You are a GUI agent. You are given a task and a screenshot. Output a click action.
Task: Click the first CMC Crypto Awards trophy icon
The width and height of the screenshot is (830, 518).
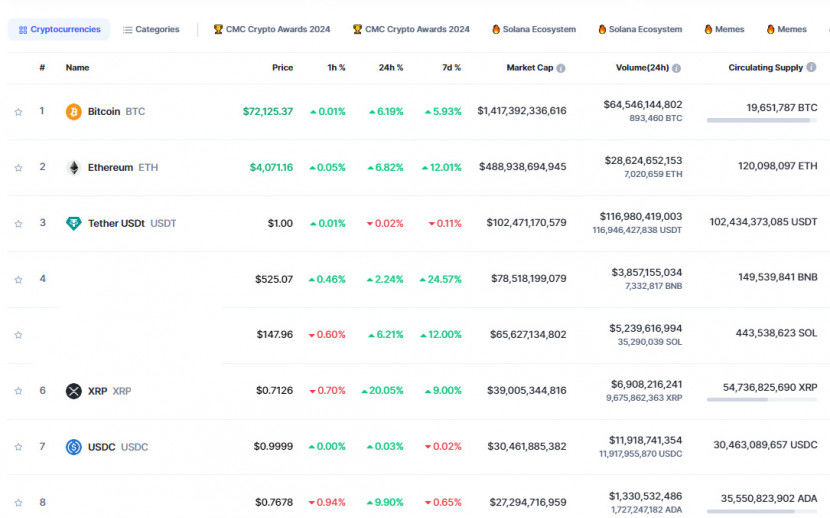[x=218, y=29]
